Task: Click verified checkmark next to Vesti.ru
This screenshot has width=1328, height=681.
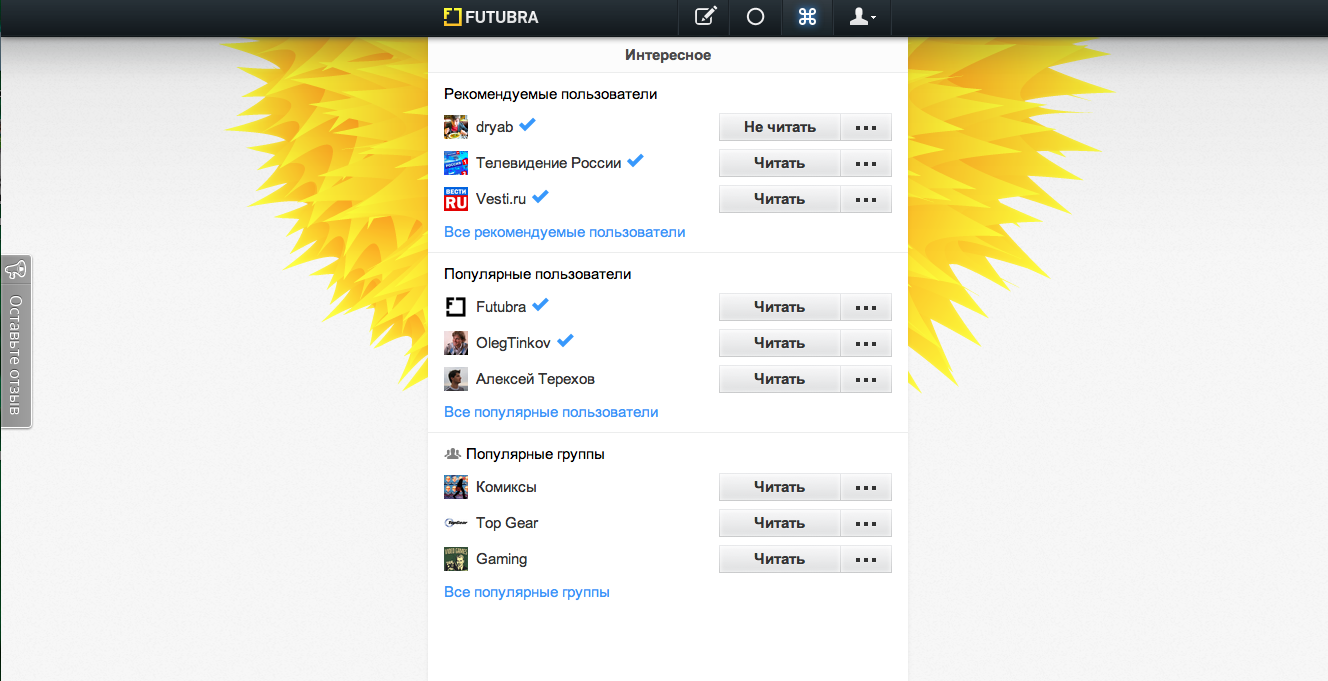Action: [x=541, y=197]
